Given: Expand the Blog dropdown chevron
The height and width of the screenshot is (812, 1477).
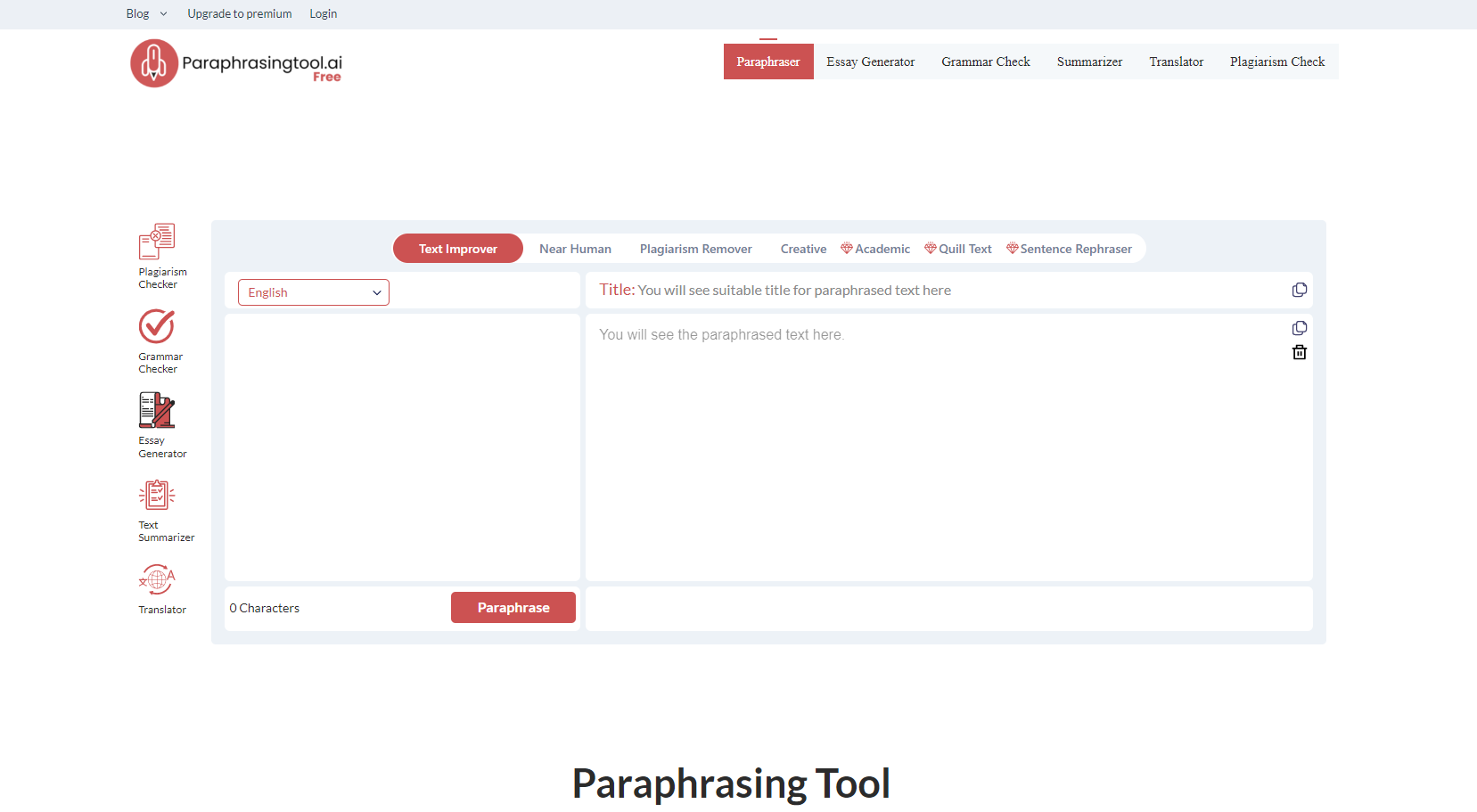Looking at the screenshot, I should (163, 14).
